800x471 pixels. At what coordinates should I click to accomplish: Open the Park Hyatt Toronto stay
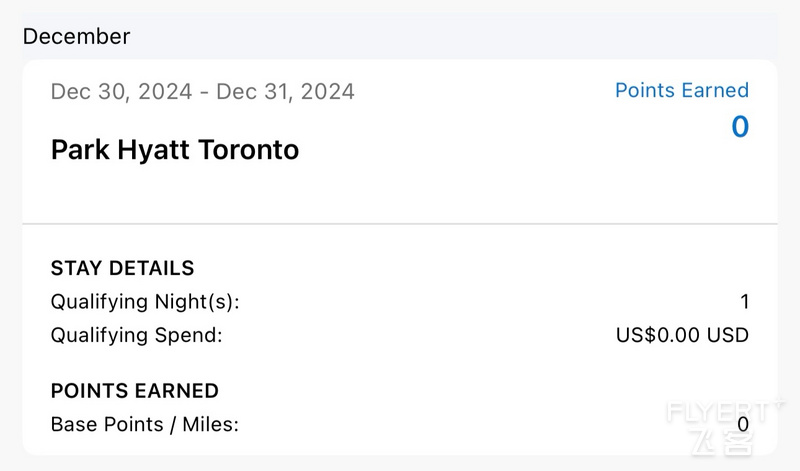pos(174,150)
